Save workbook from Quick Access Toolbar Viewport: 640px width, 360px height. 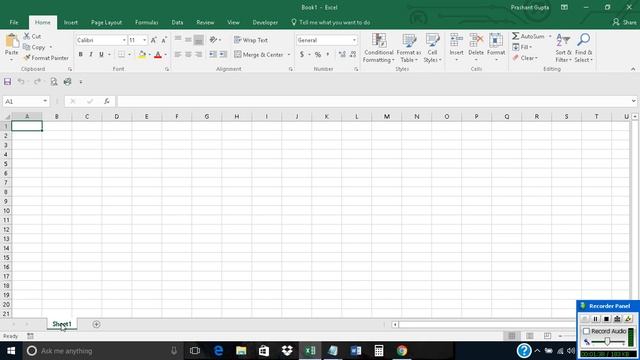point(7,82)
